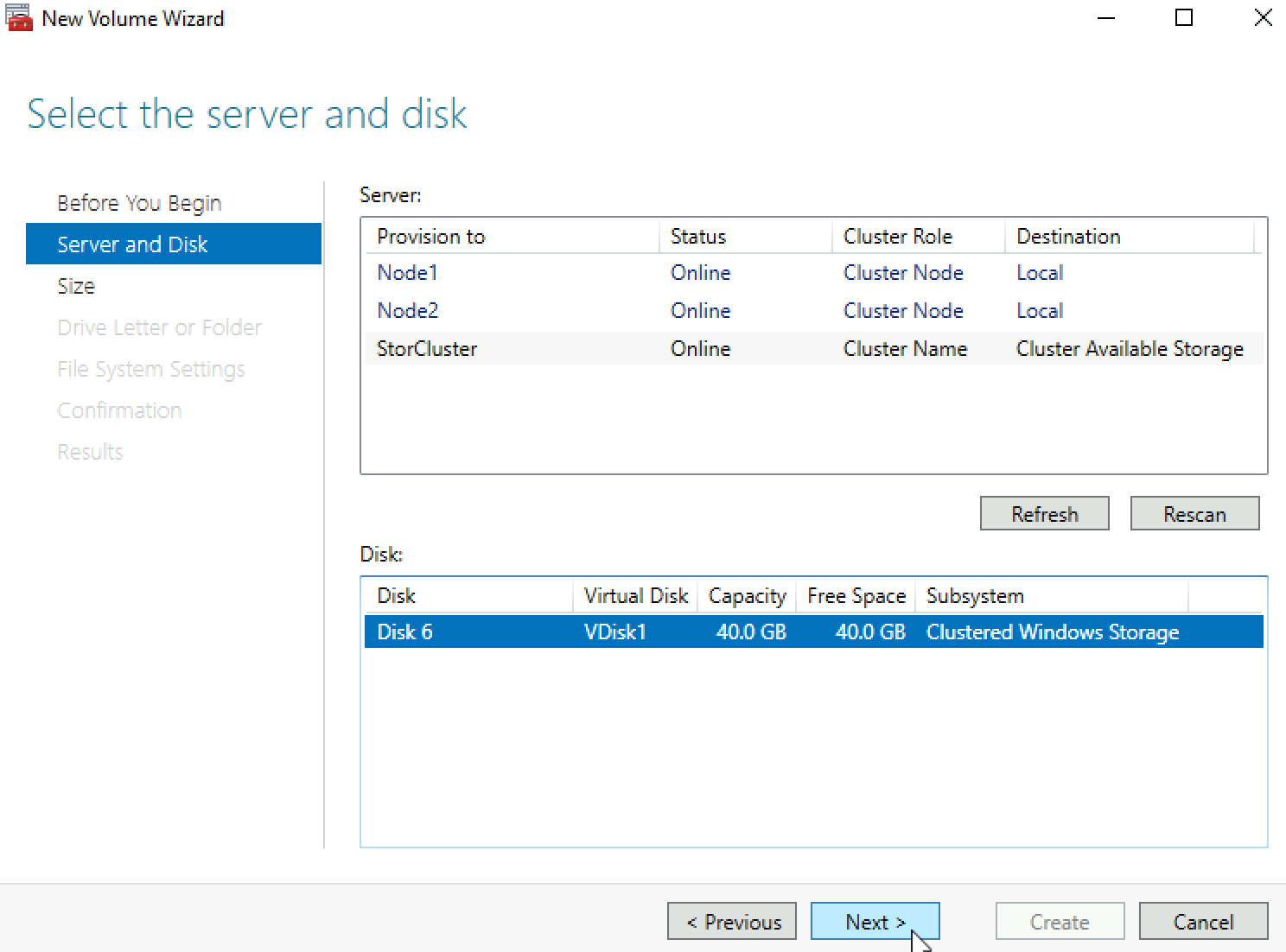Rescan for available disks

1194,513
